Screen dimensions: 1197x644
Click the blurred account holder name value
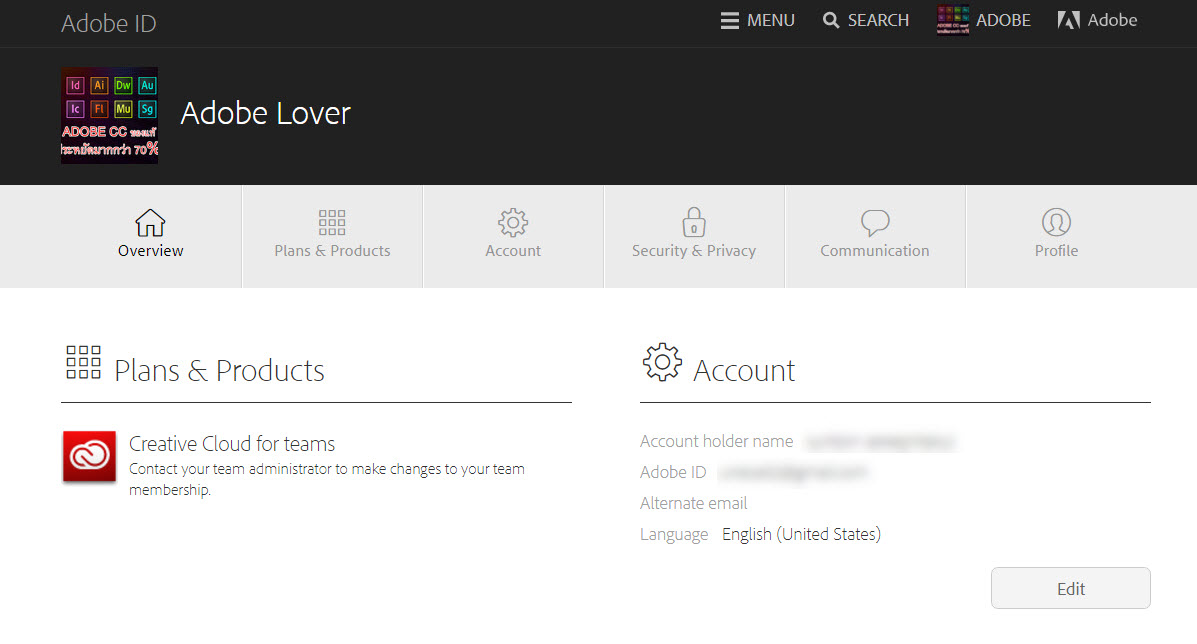pos(880,442)
